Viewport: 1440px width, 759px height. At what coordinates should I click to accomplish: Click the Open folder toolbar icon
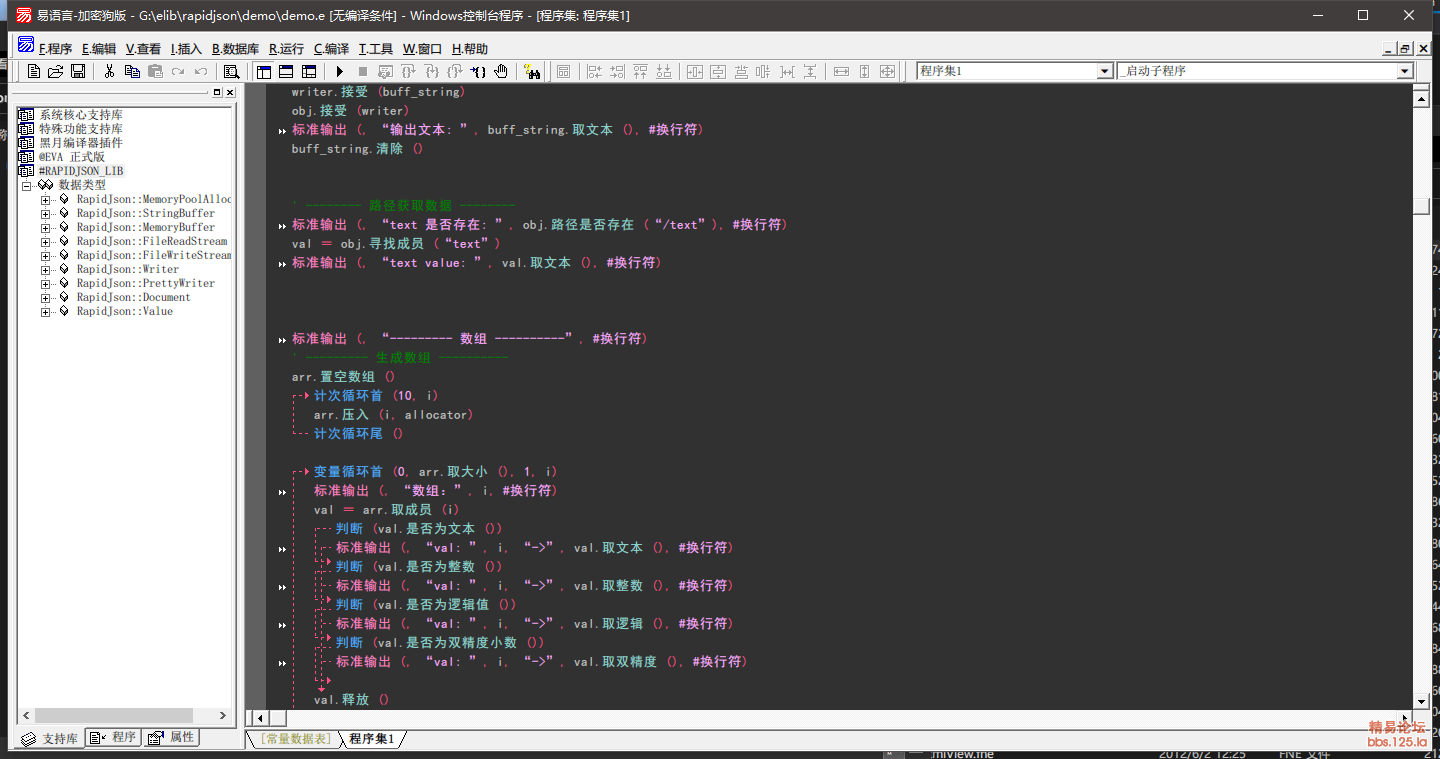click(56, 71)
